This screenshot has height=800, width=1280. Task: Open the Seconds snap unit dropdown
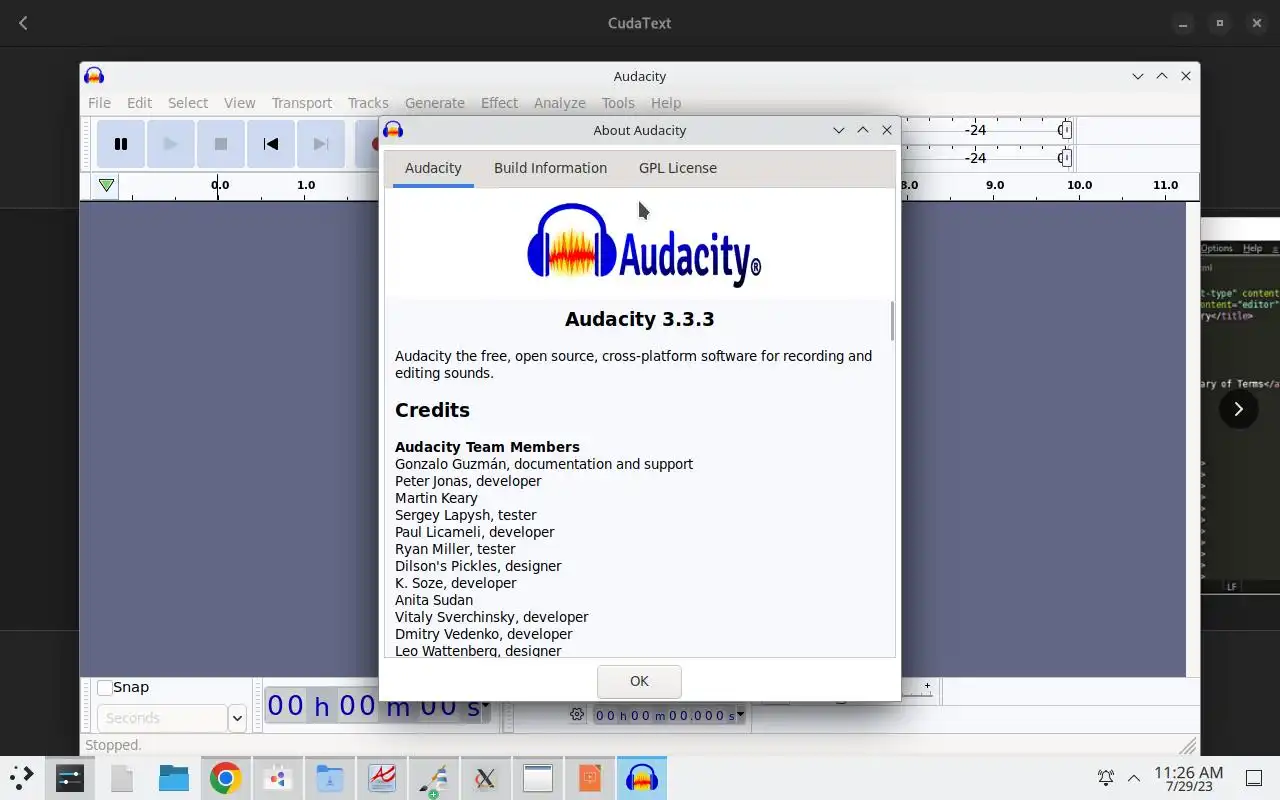click(237, 718)
